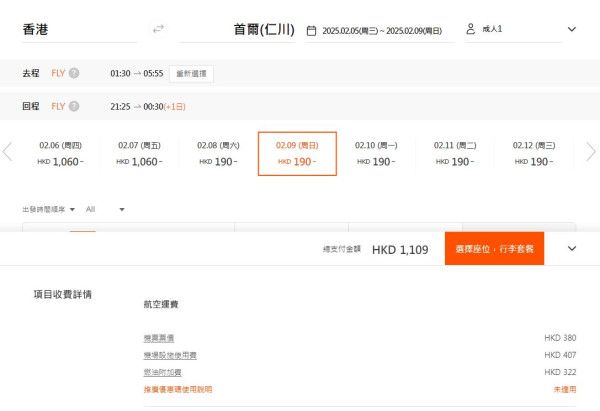This screenshot has height=411, width=600.
Task: Click the return time 21:25 → 00:30
Action: (x=137, y=107)
